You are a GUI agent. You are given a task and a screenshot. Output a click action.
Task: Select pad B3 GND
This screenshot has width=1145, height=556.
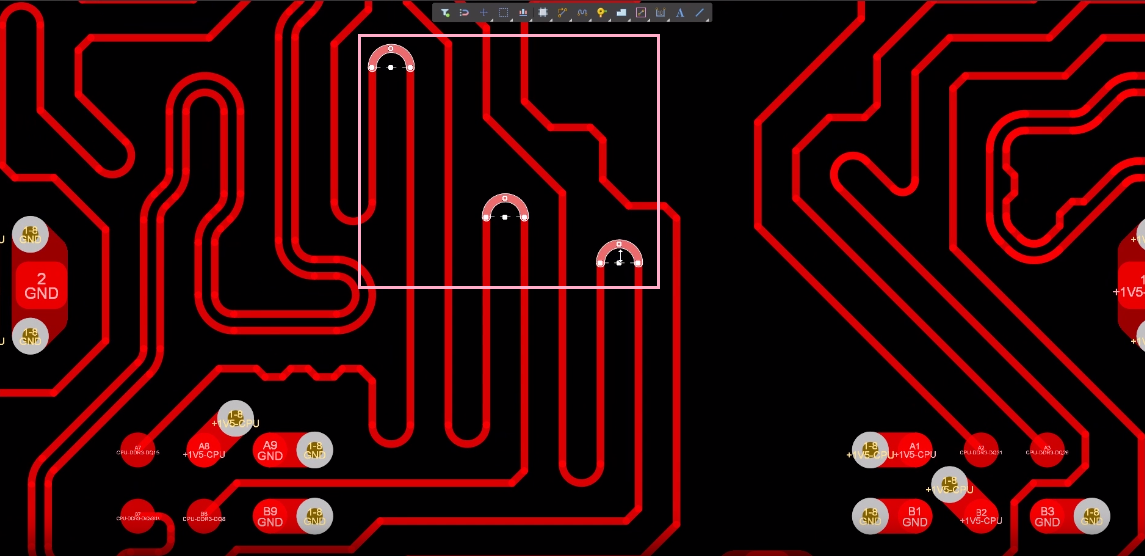click(1047, 517)
